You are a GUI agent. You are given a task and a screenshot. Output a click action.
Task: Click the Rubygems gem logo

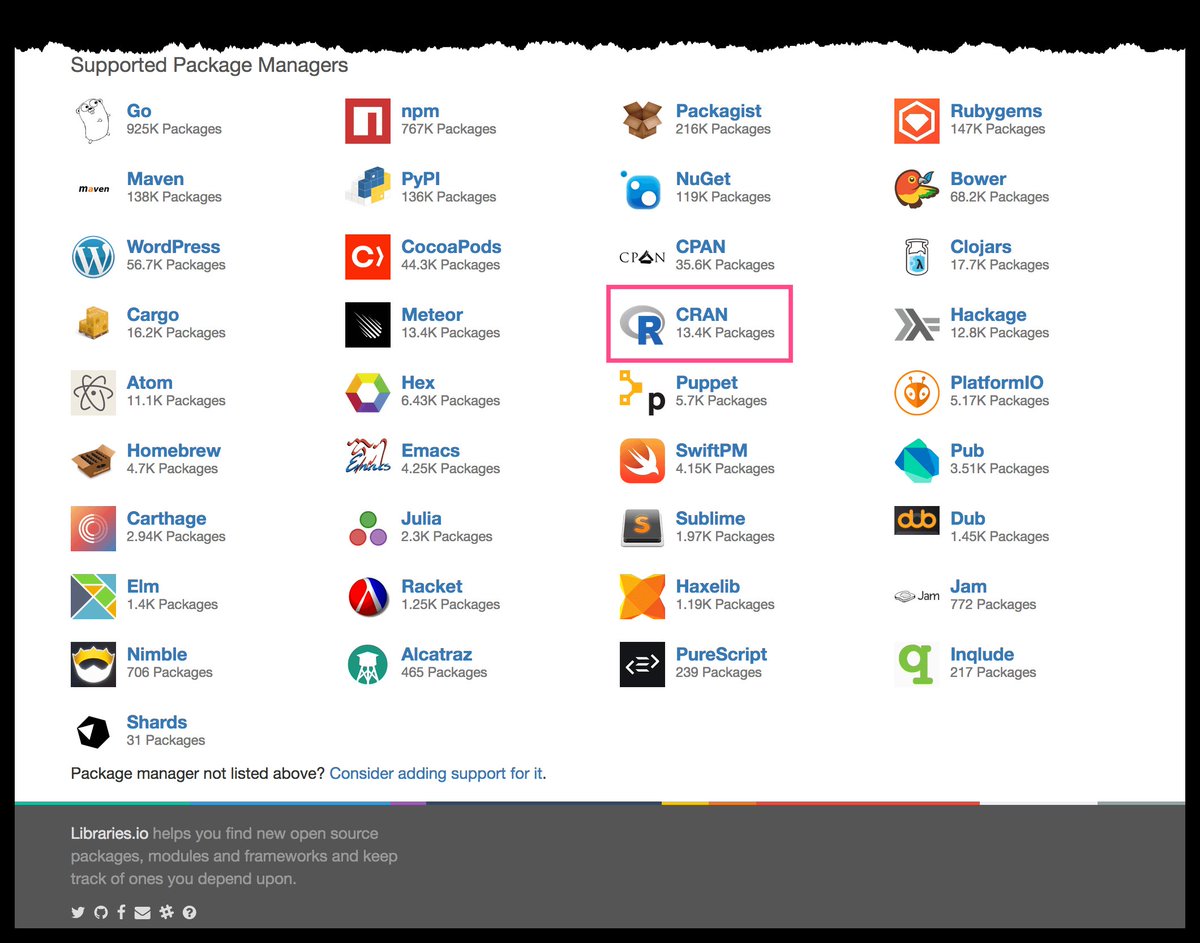916,121
